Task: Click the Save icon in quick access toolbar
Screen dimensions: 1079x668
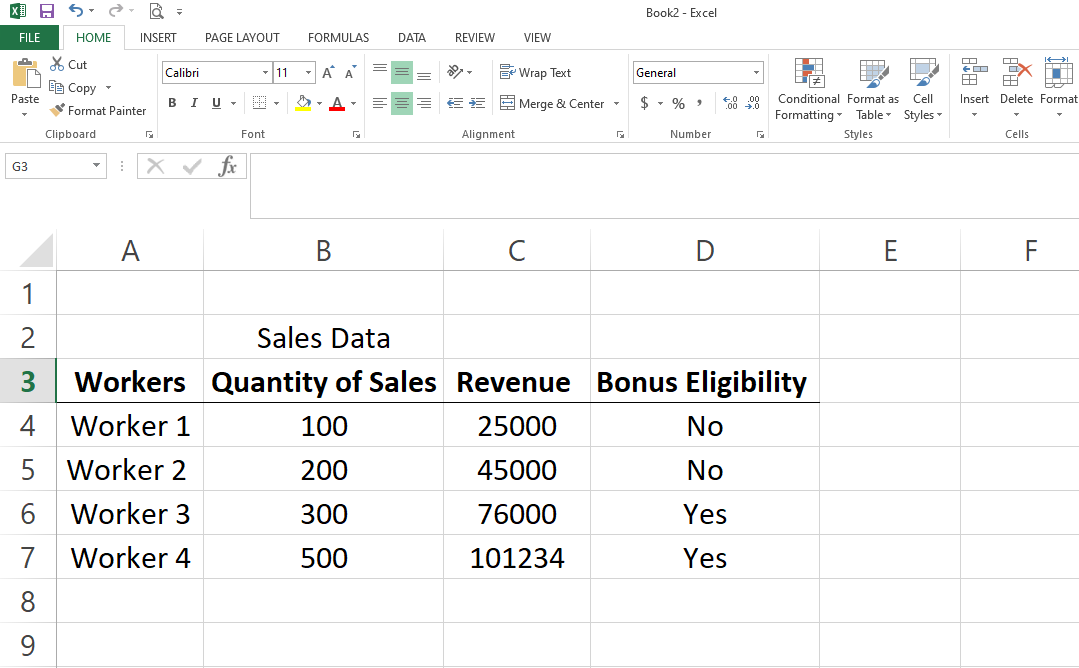Action: [47, 12]
